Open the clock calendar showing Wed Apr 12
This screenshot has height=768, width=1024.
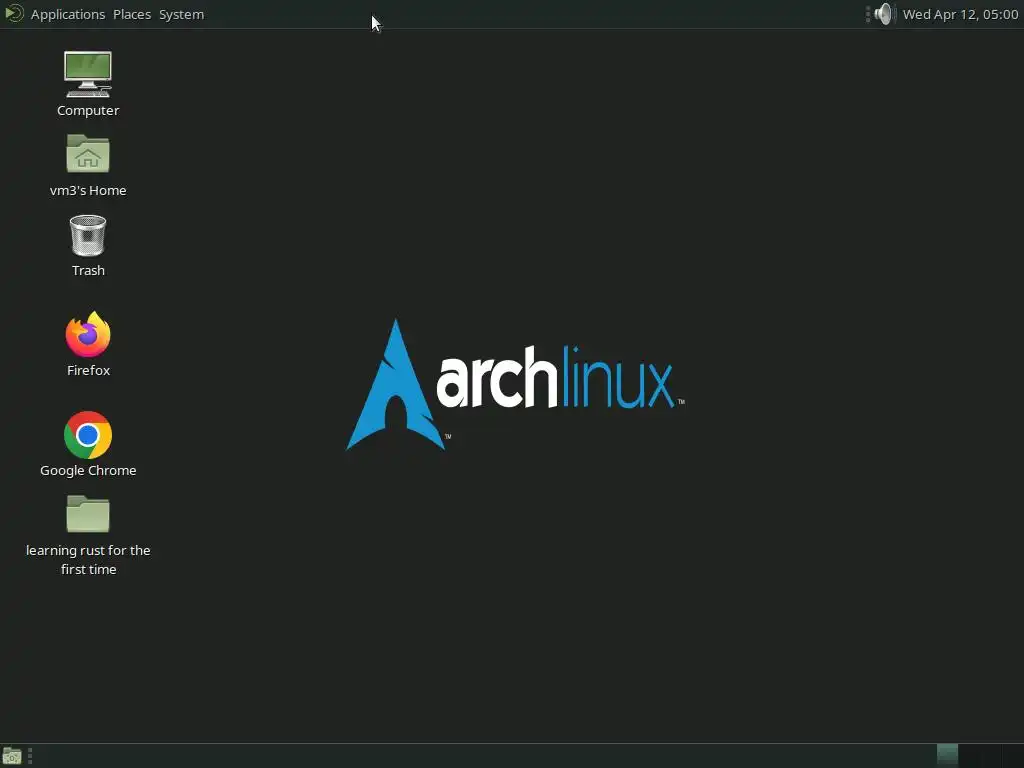point(959,14)
